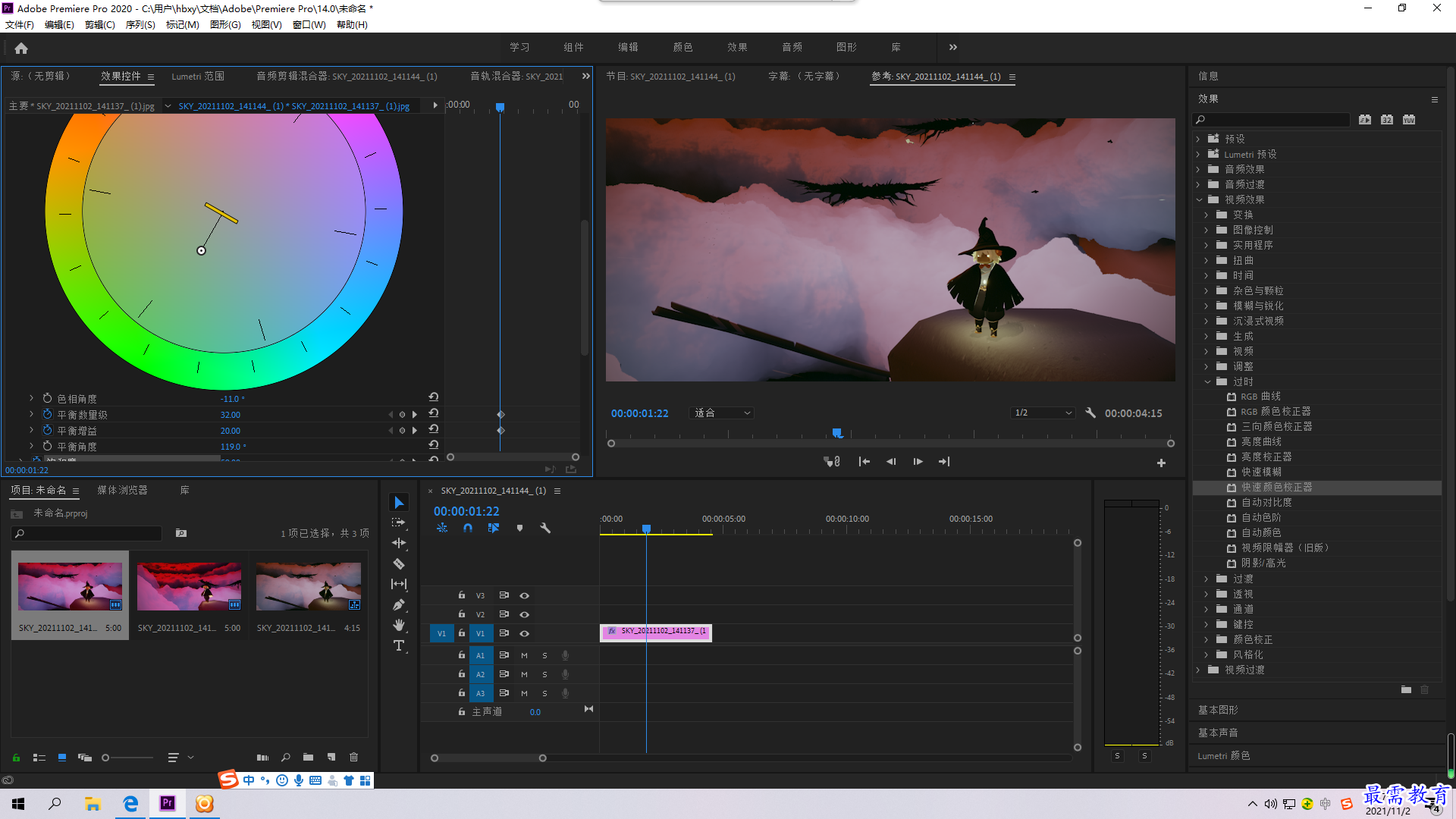Expand the 颜色校正 folder

(1207, 639)
